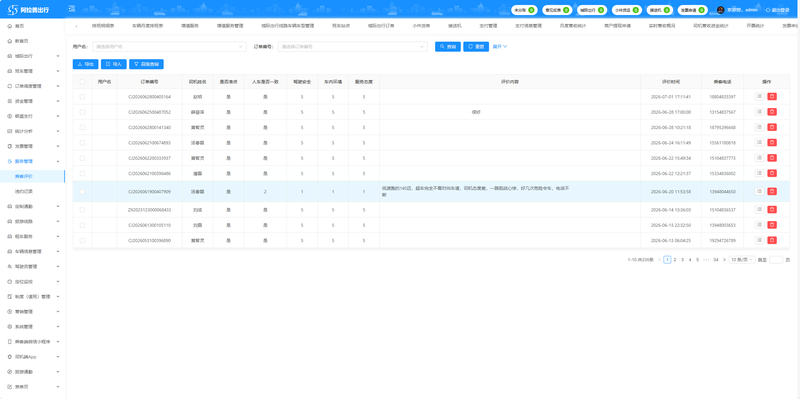This screenshot has height=399, width=800.
Task: Check the row for order CJ2026062800405164
Action: click(x=82, y=96)
